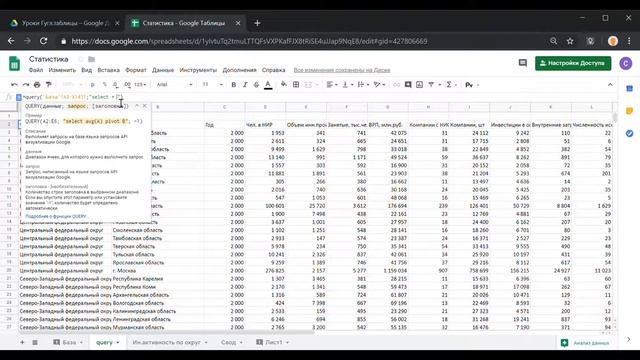640x360 pixels.
Task: Open the Формат menu
Action: (x=136, y=70)
